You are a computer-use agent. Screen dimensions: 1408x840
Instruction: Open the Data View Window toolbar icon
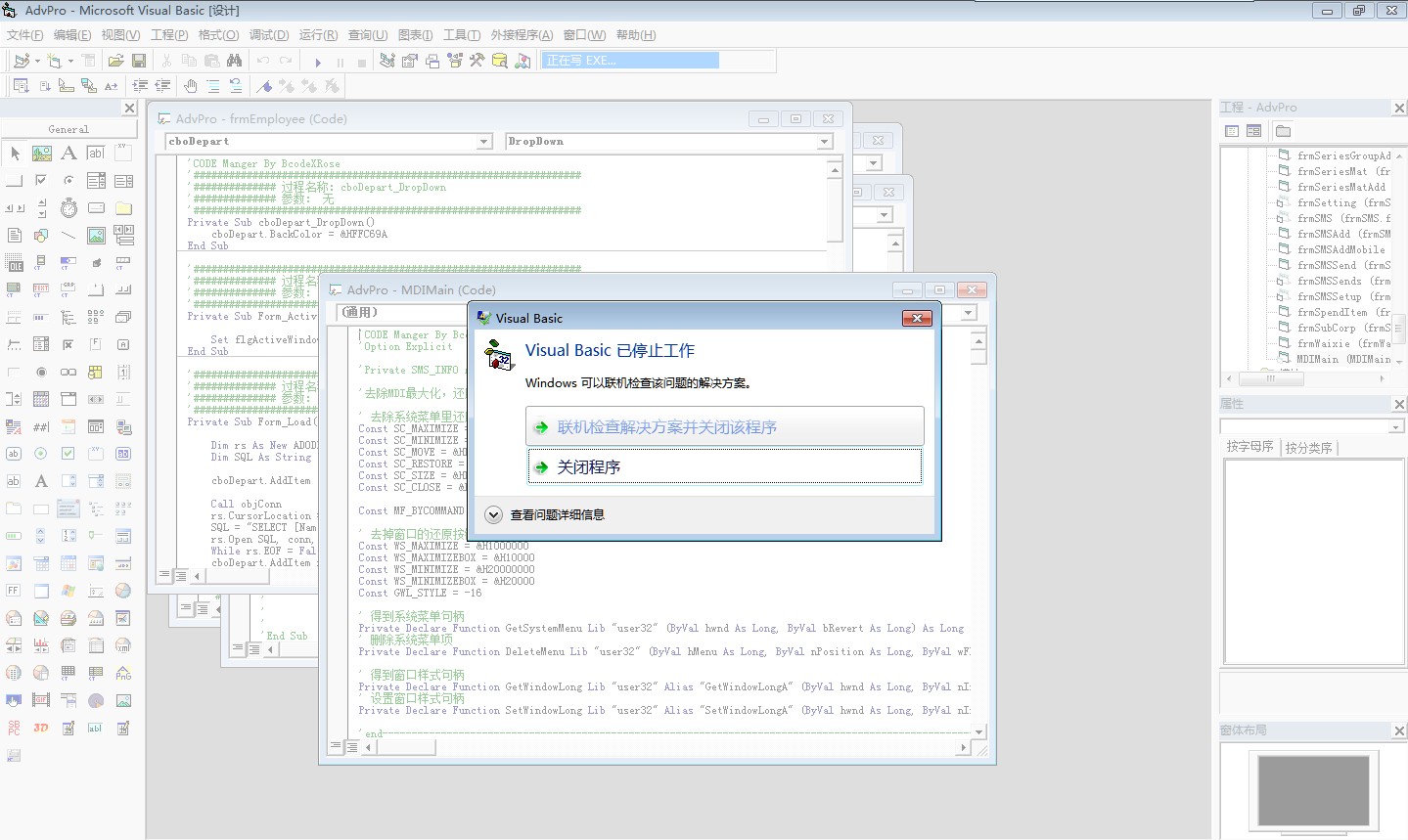(500, 61)
